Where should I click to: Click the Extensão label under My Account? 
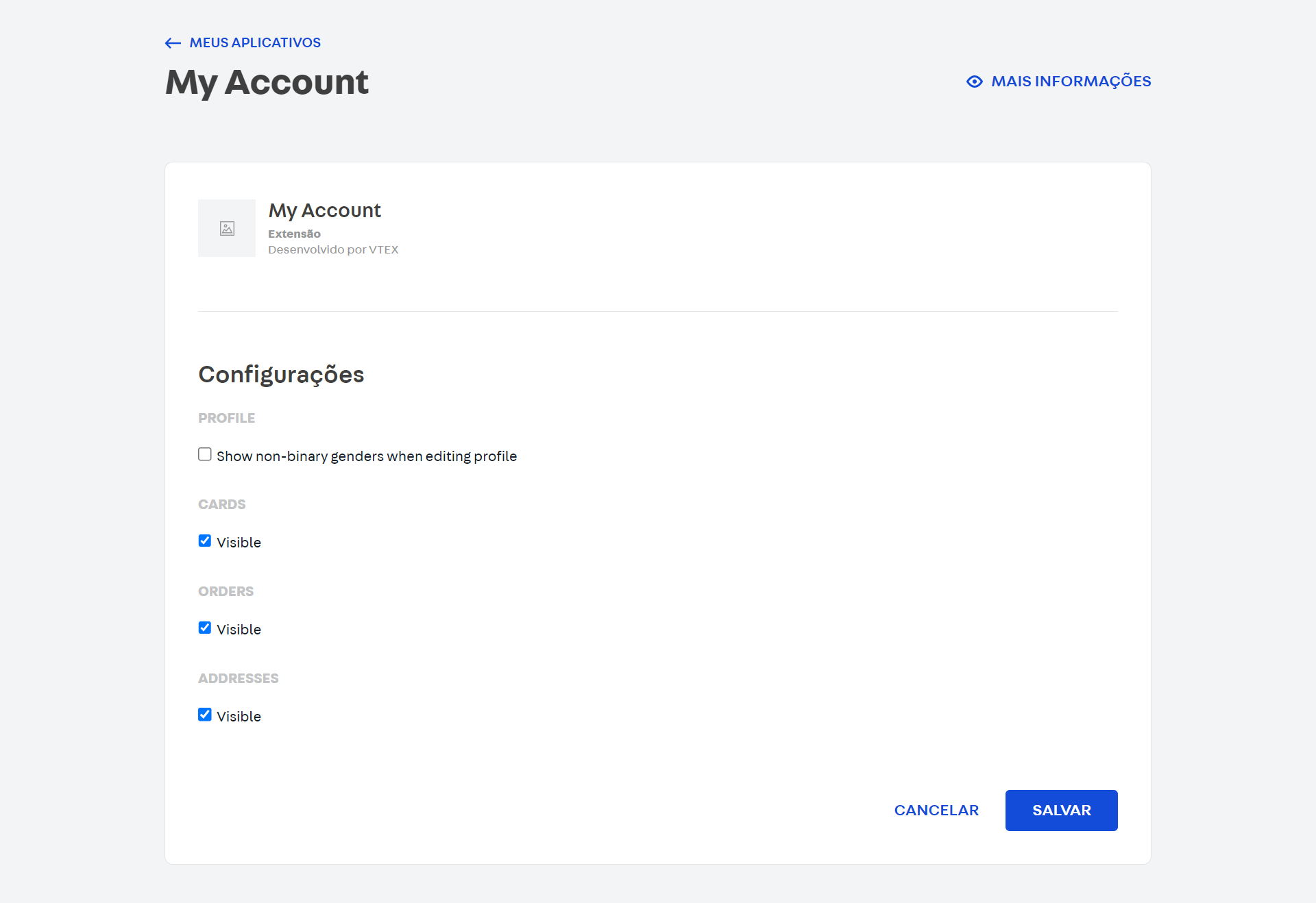tap(293, 234)
